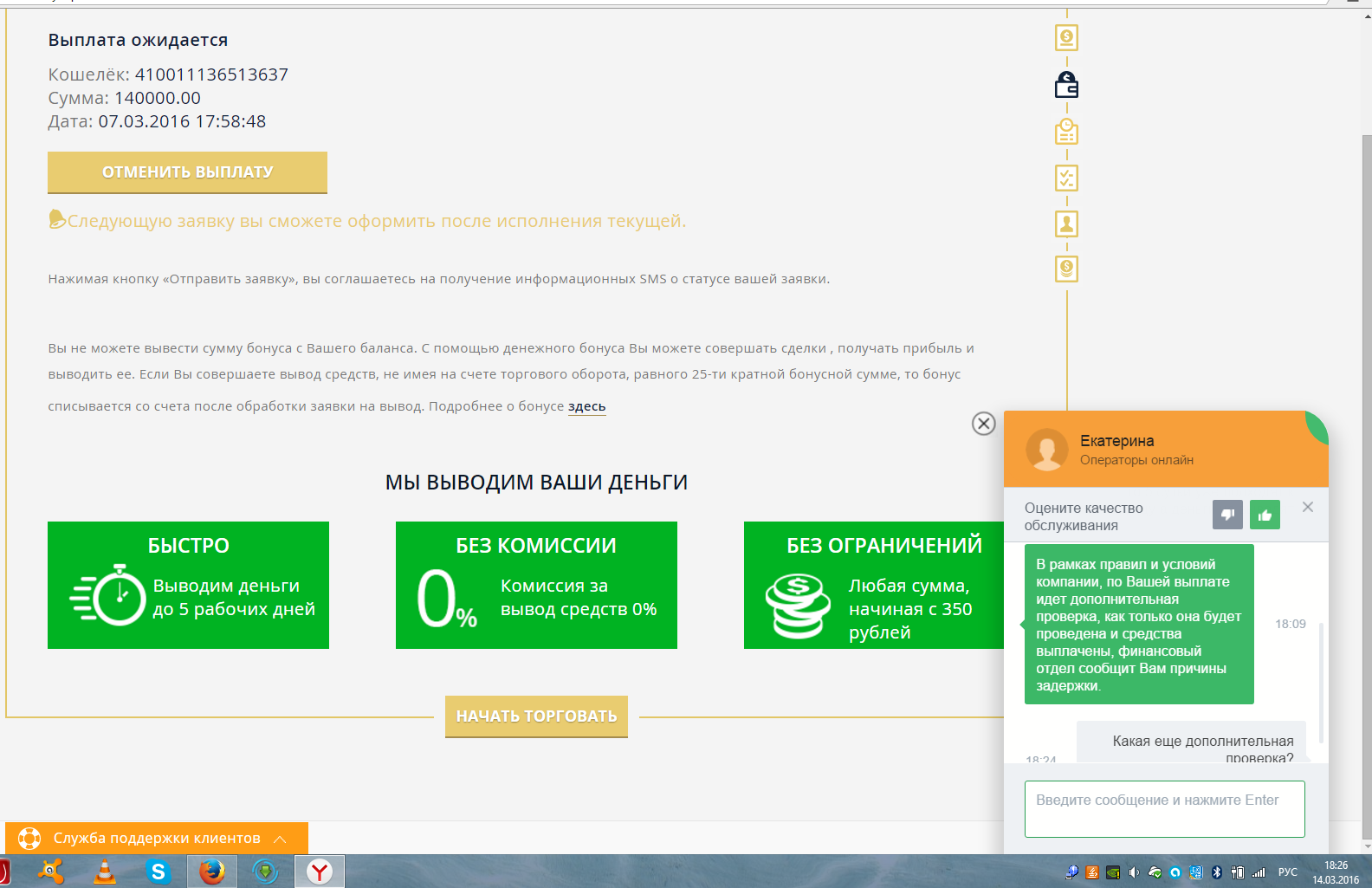Focus the chat message input field
Screen dimensions: 1372x888
1164,809
